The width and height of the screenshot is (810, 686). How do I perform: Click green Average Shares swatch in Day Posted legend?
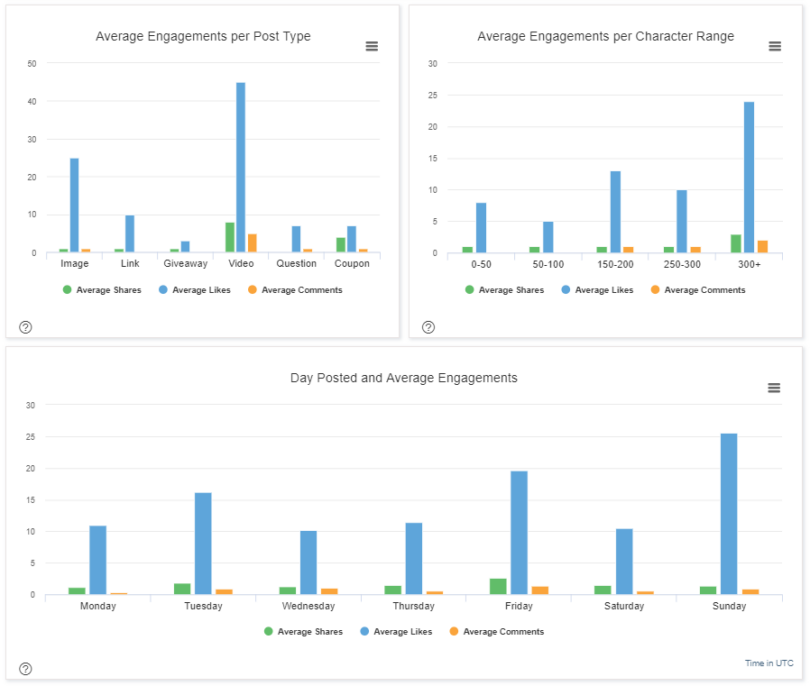click(x=268, y=632)
